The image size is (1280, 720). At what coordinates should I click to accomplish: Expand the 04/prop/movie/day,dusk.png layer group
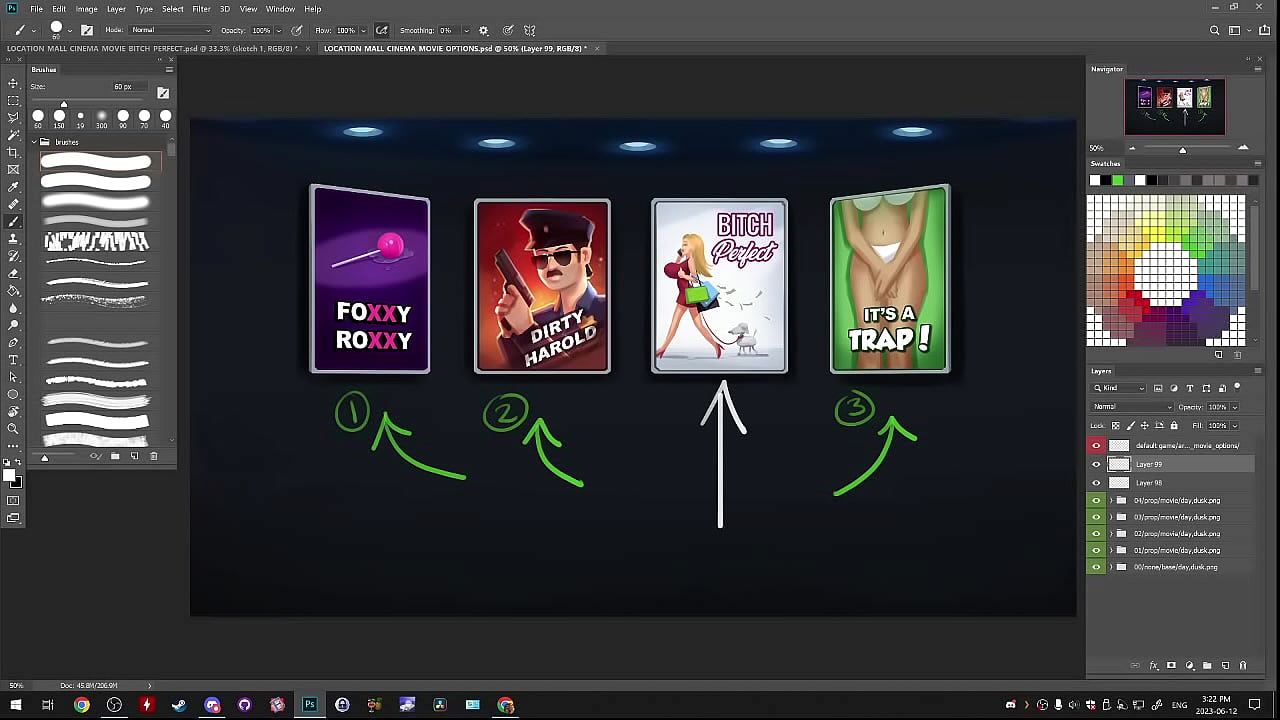point(1111,500)
